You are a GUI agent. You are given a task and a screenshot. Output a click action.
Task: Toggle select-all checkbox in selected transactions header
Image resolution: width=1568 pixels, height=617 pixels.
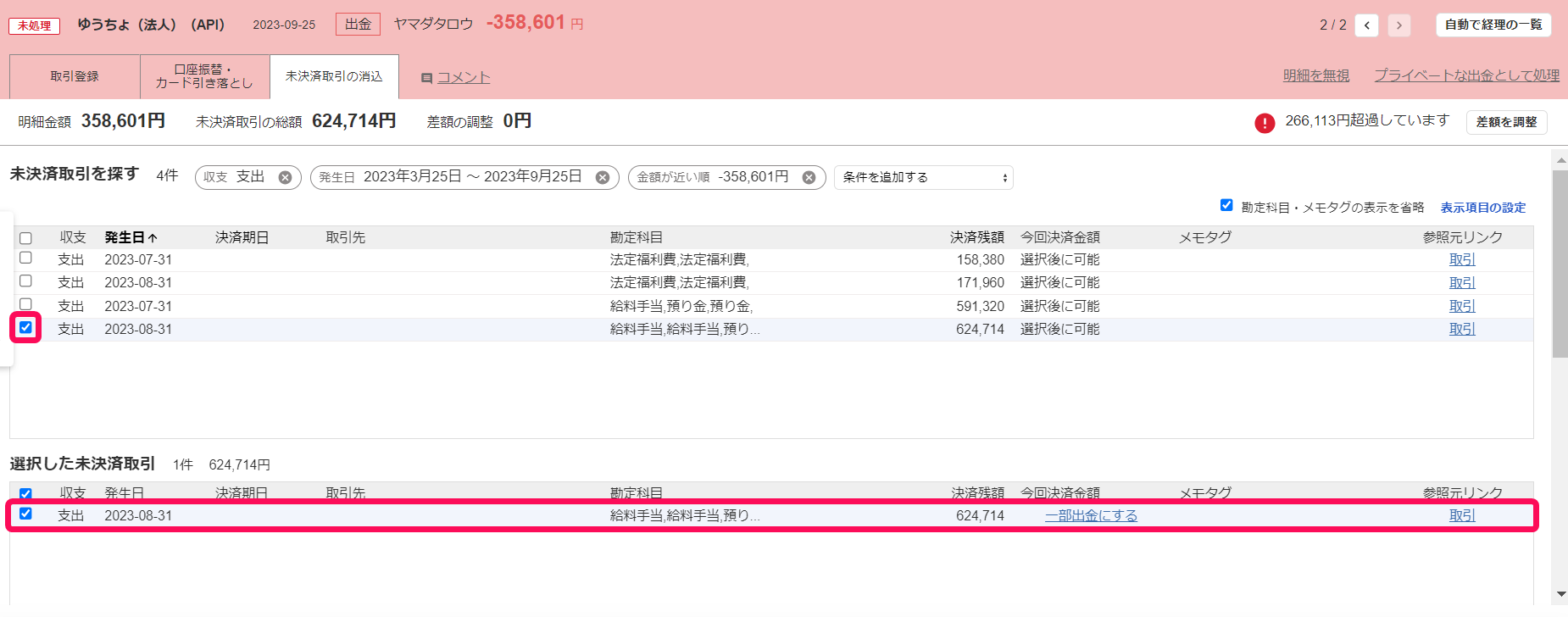click(x=25, y=493)
